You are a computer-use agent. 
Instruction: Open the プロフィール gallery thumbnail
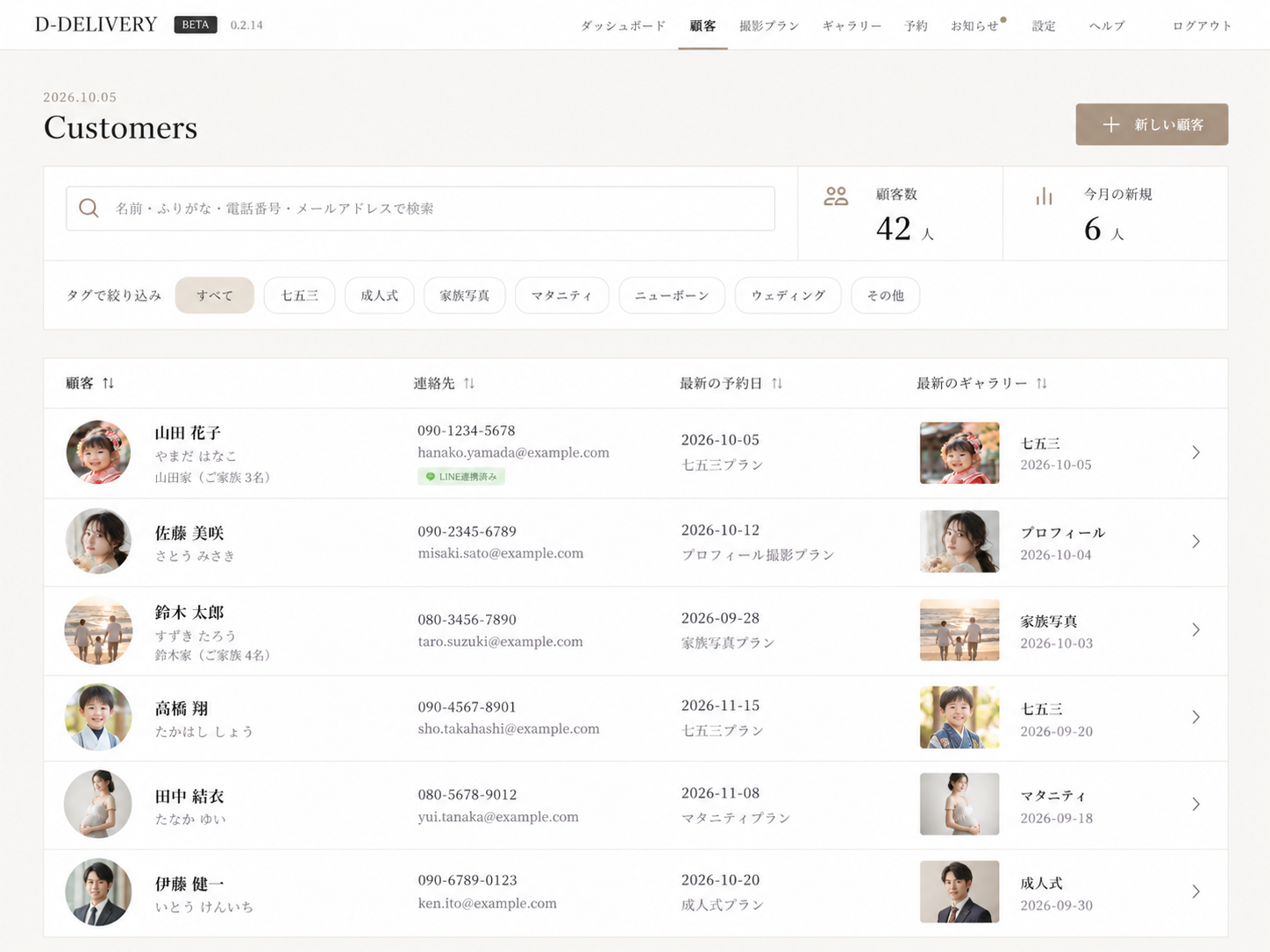[x=960, y=542]
